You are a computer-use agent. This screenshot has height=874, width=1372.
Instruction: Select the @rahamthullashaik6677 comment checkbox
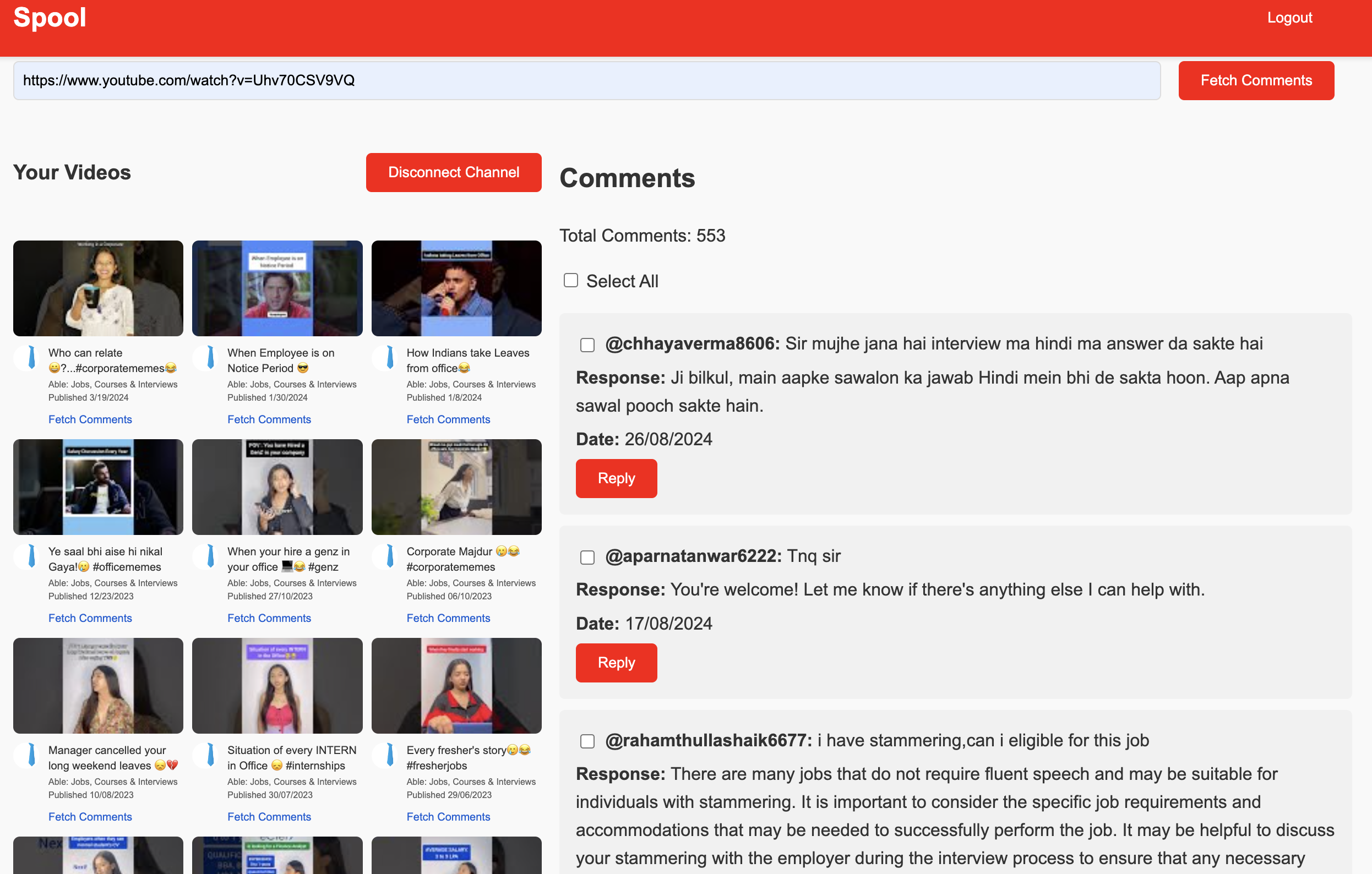point(587,741)
